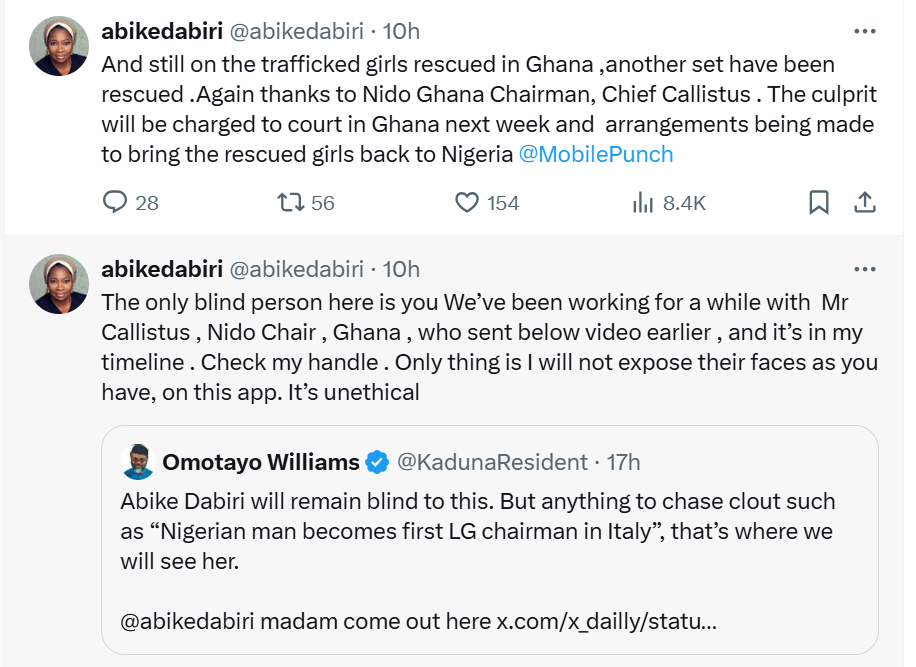Image resolution: width=916 pixels, height=667 pixels.
Task: Like the tweet with 154 likes
Action: point(467,203)
